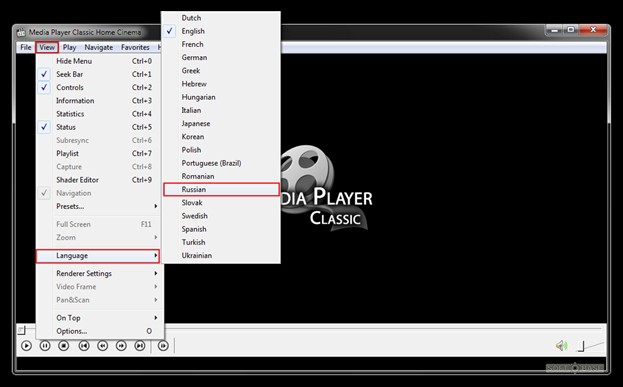
Task: Click the Skip to next icon
Action: [x=140, y=346]
